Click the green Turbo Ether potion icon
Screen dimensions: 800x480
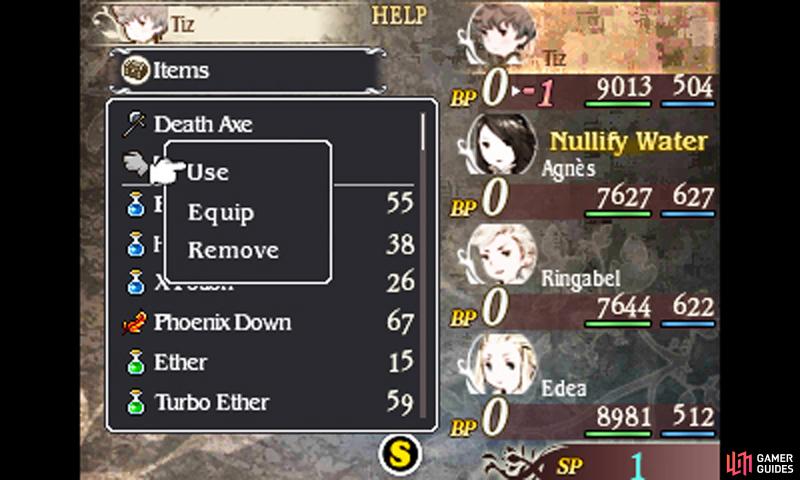(135, 402)
